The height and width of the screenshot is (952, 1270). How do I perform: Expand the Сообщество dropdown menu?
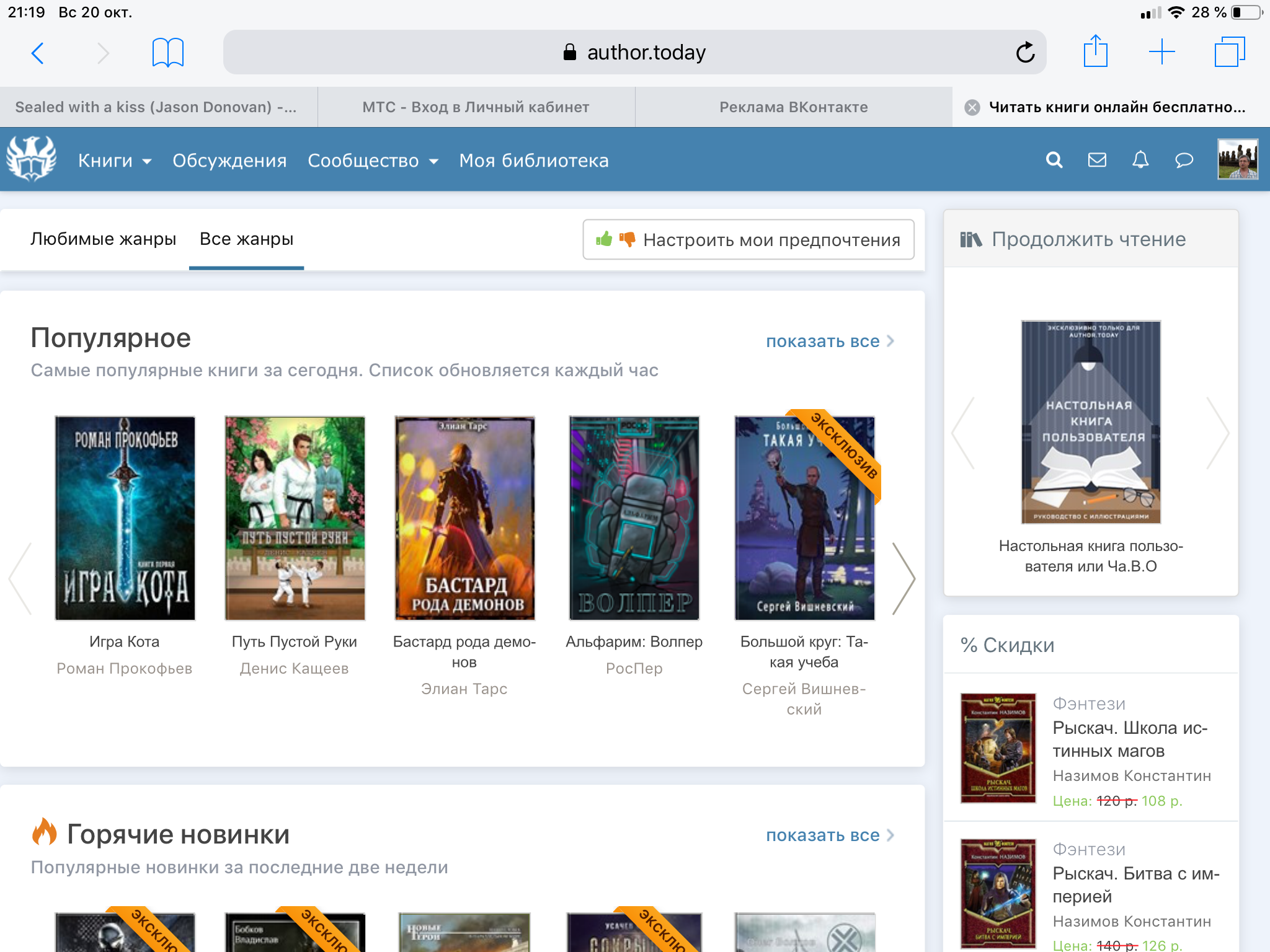(x=373, y=161)
